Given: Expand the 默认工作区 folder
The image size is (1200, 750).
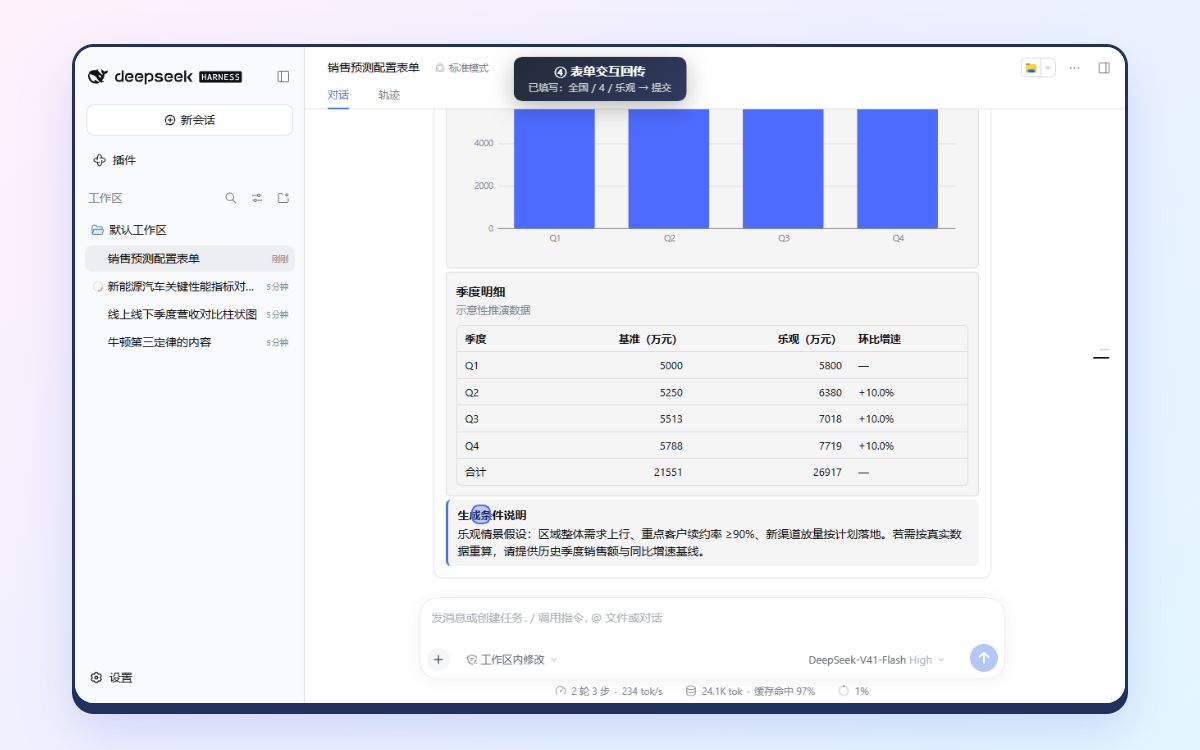Looking at the screenshot, I should click(x=129, y=230).
